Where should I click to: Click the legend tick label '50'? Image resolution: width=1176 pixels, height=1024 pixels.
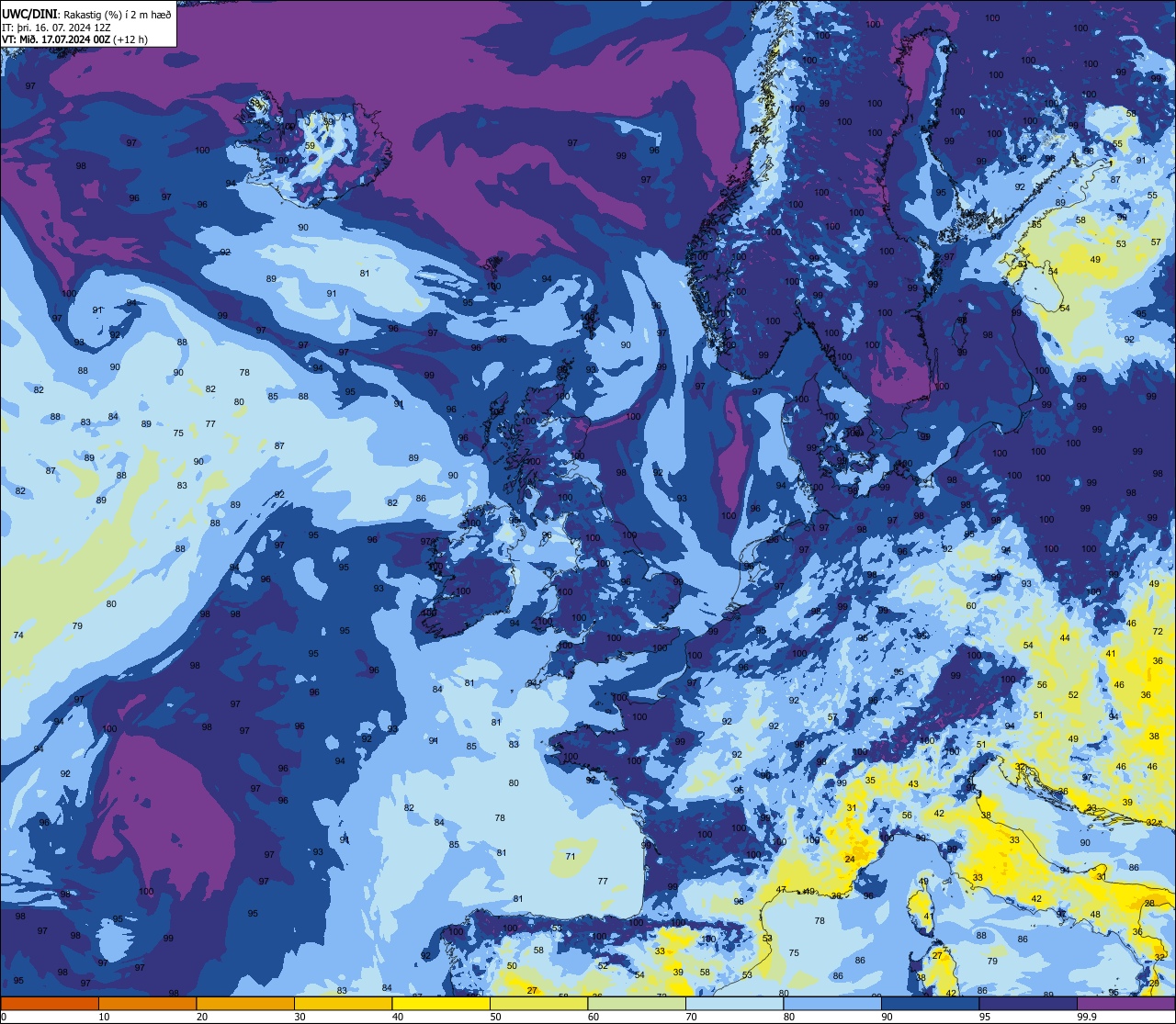(x=495, y=1017)
